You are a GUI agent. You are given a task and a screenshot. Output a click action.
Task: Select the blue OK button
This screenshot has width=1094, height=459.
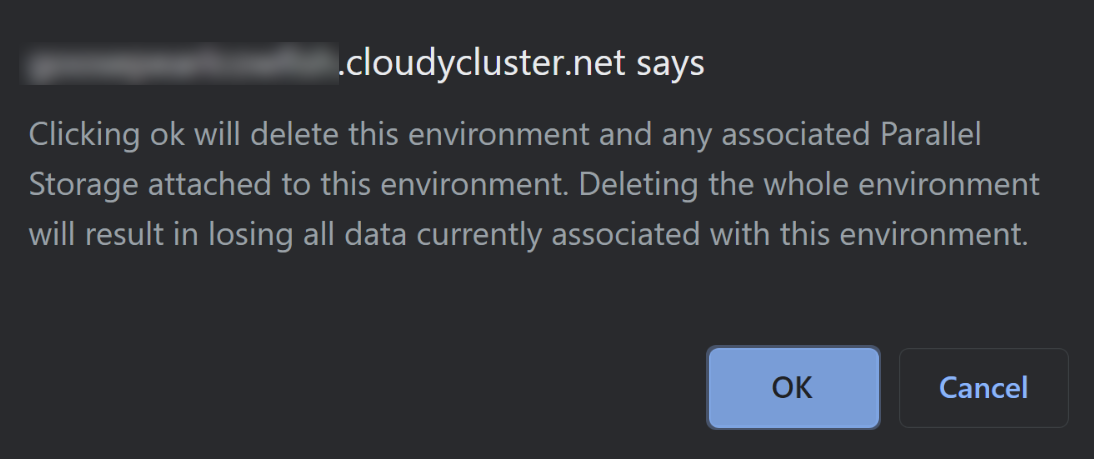pyautogui.click(x=793, y=388)
